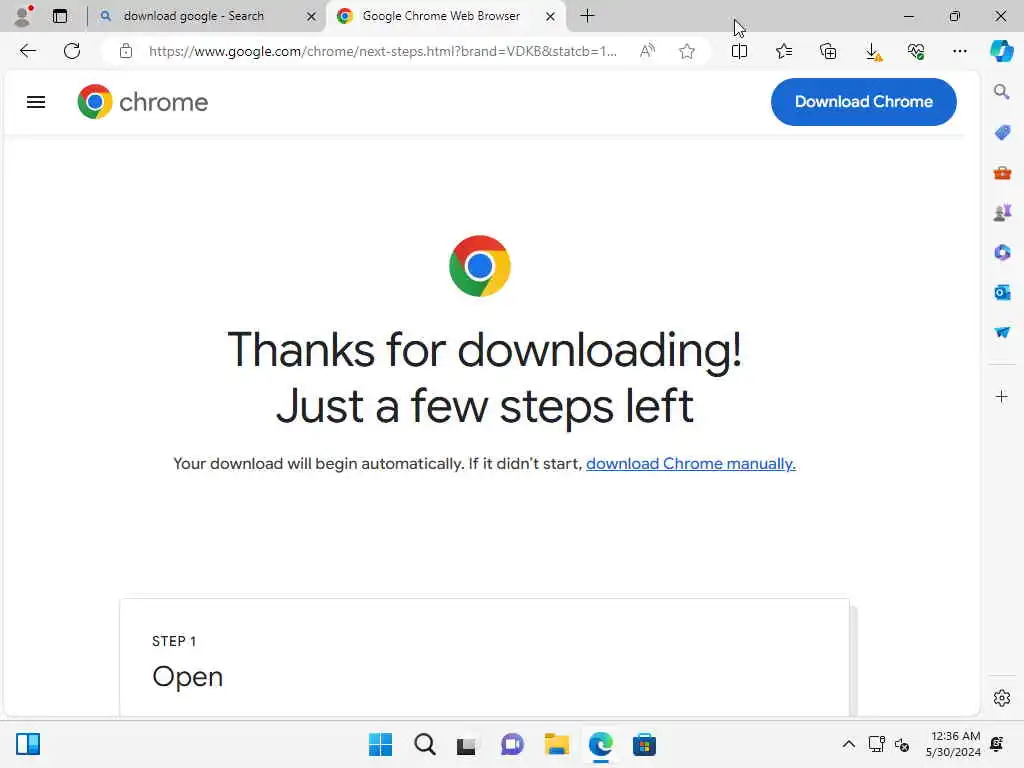The height and width of the screenshot is (768, 1024).
Task: Click the chrome logo in page header
Action: (x=142, y=102)
